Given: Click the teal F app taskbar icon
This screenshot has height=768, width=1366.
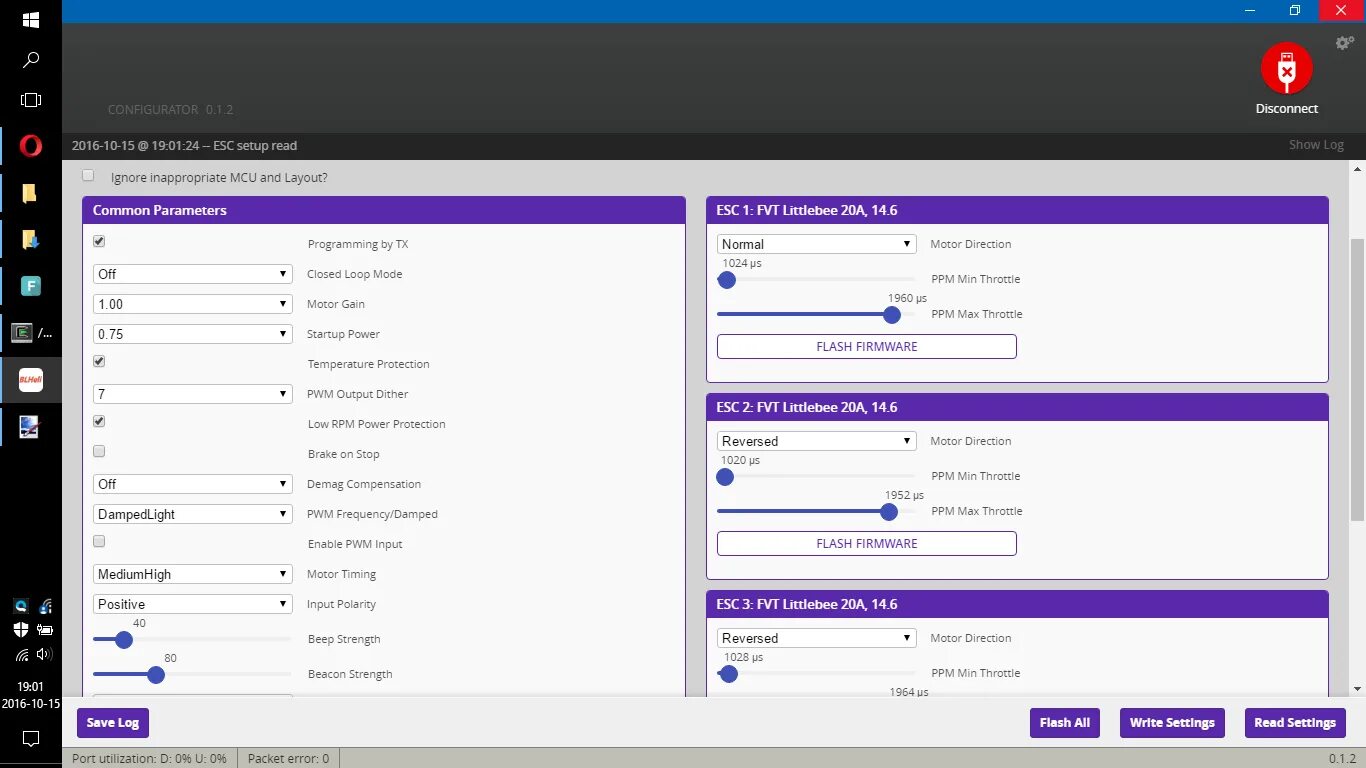Looking at the screenshot, I should (x=31, y=287).
